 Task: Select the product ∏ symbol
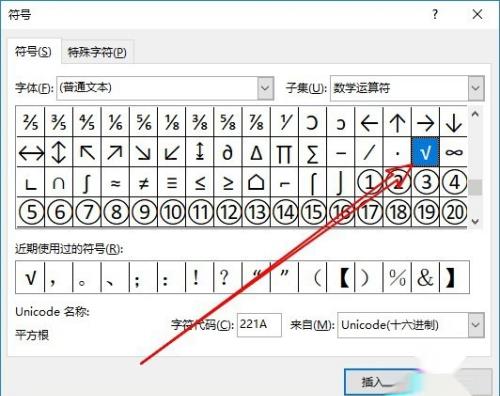point(285,152)
